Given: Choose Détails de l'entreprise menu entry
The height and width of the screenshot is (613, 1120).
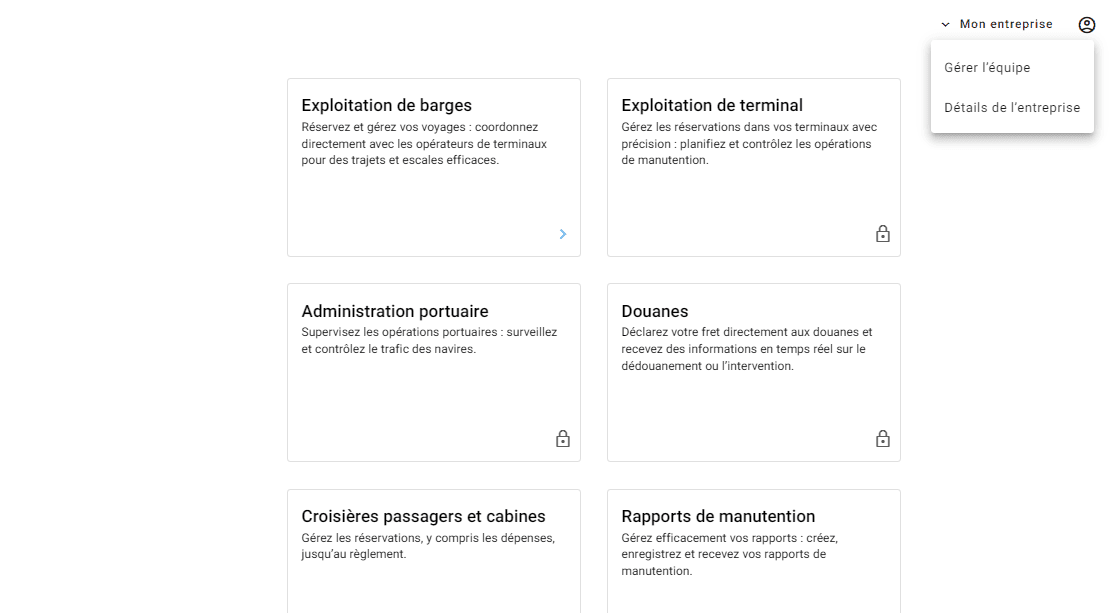Looking at the screenshot, I should coord(1012,107).
